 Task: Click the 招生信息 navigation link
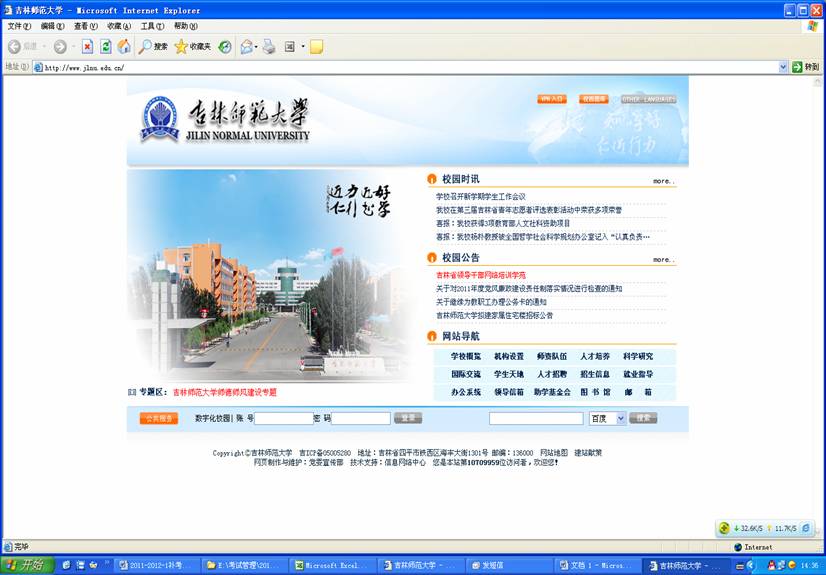(x=595, y=374)
